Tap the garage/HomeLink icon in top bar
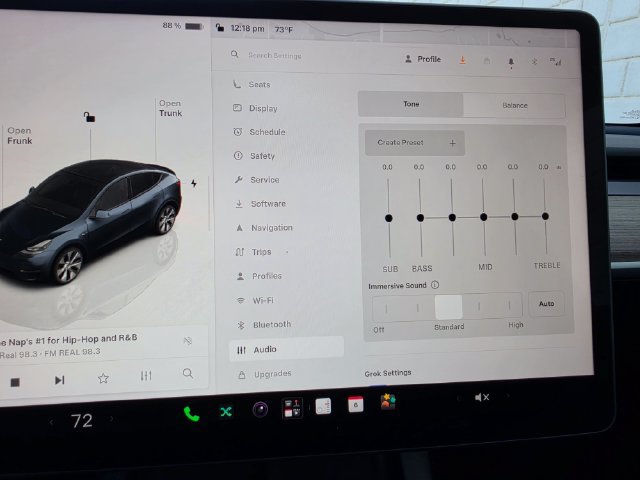 click(487, 61)
